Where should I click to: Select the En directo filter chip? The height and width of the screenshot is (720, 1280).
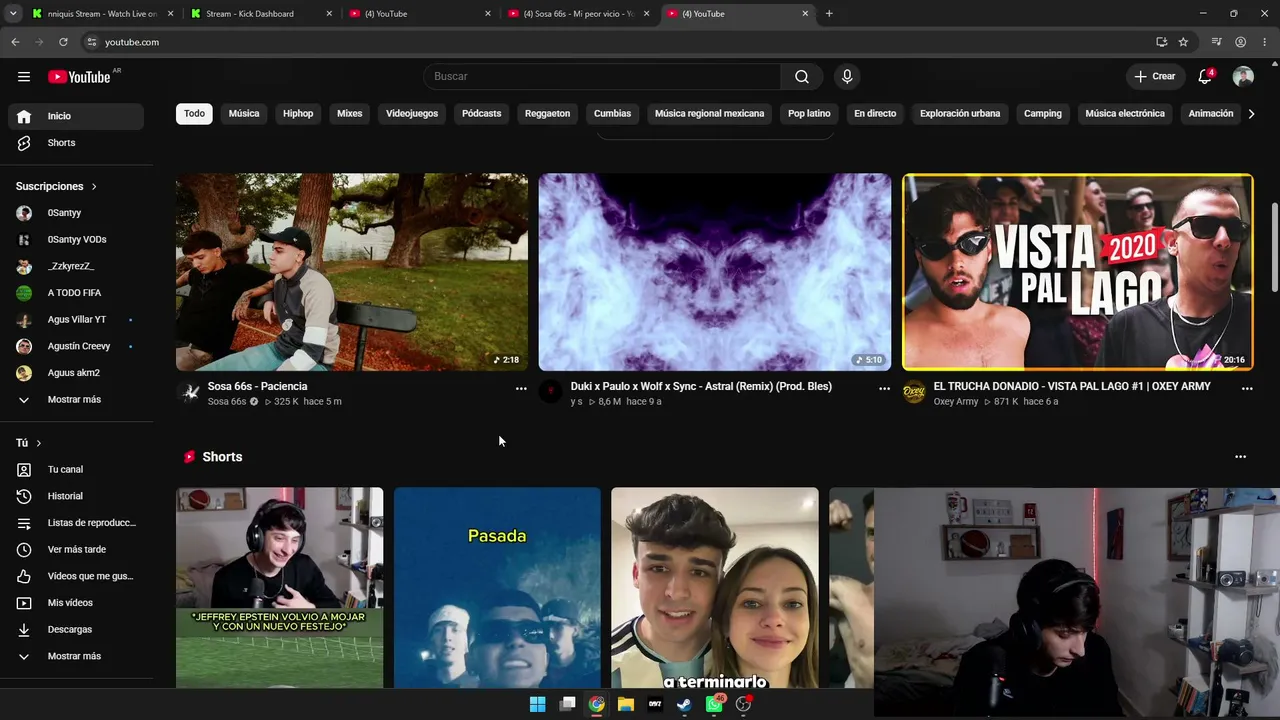click(x=875, y=114)
